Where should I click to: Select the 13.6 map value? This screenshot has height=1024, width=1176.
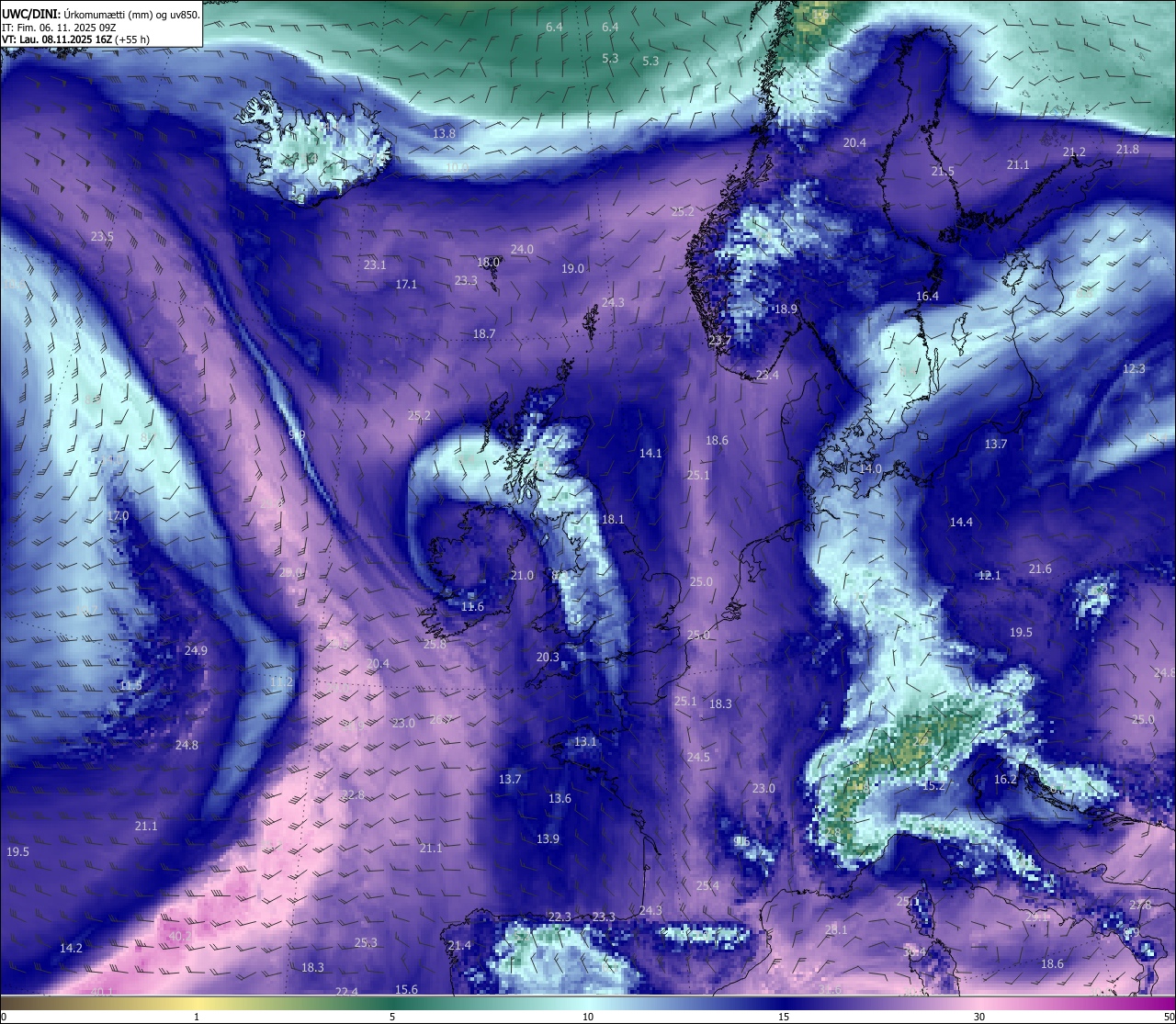[560, 798]
